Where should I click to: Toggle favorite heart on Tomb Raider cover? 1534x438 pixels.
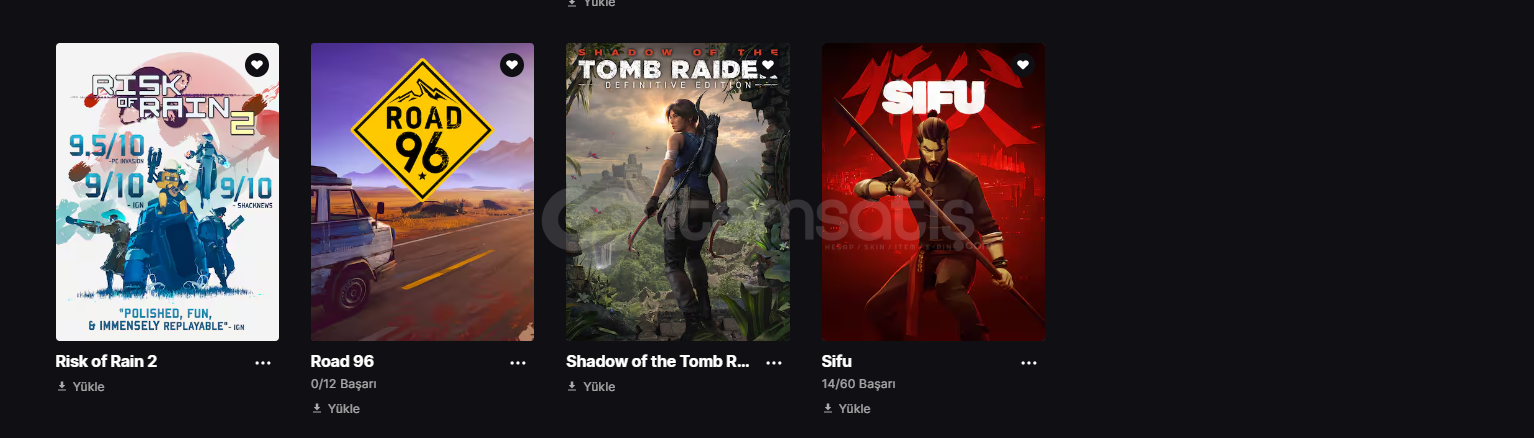(768, 65)
